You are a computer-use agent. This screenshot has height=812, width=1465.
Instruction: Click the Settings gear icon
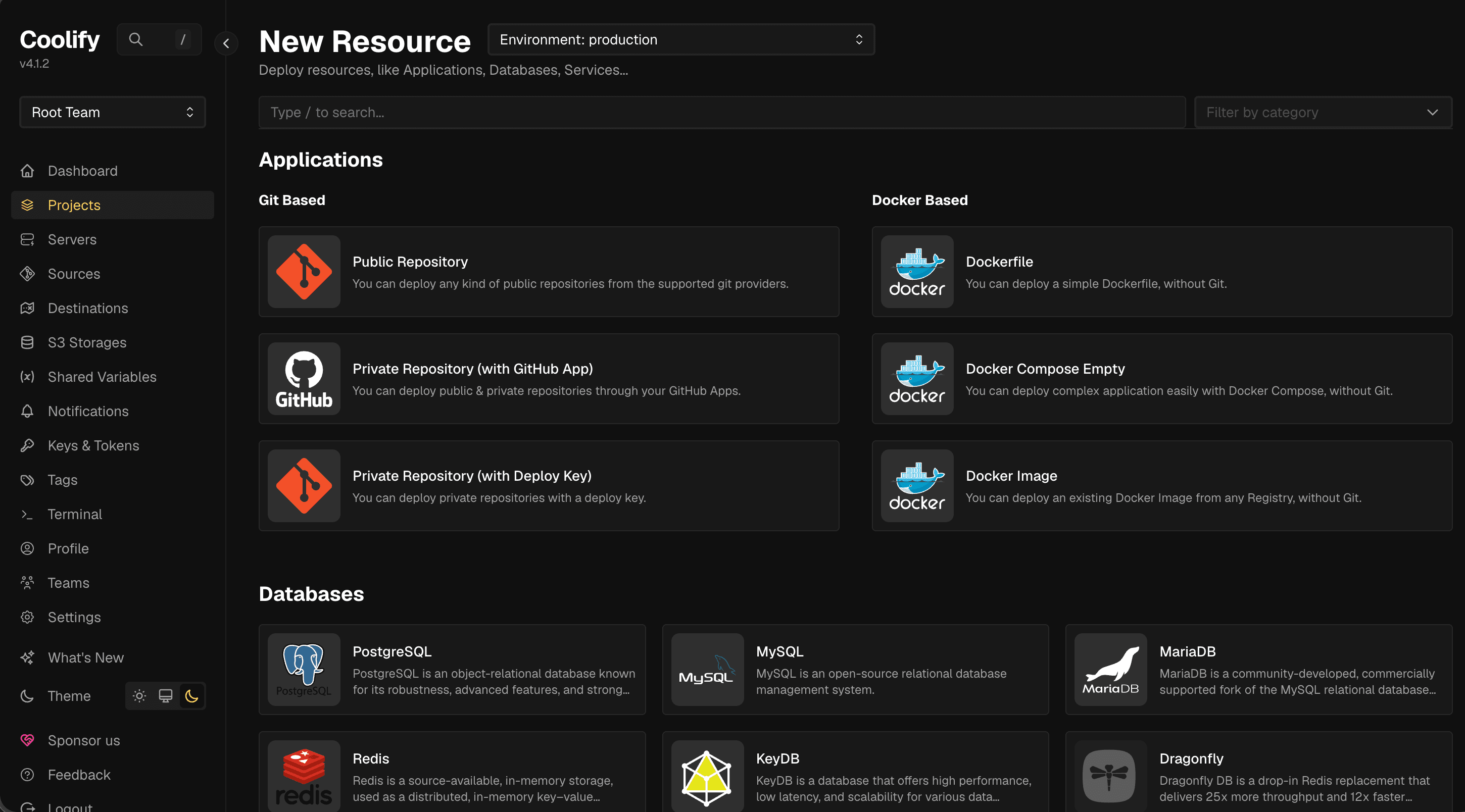27,617
